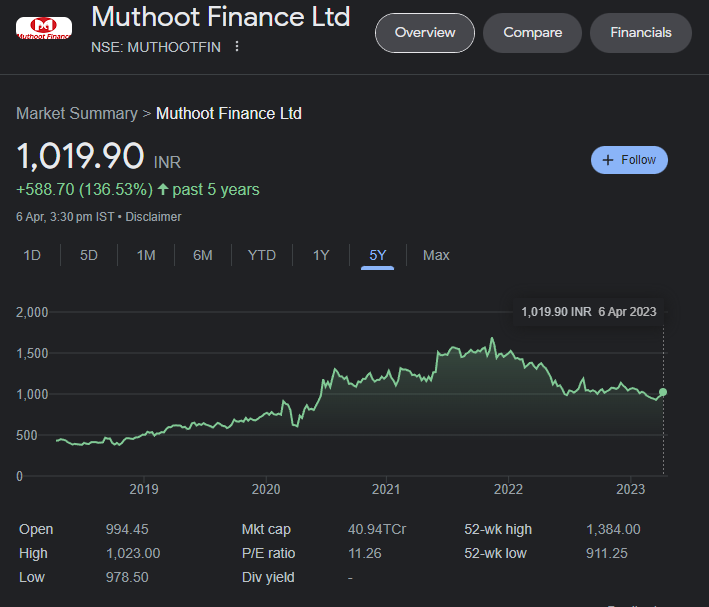Click the +588.70 (136.53%) change text
The height and width of the screenshot is (607, 709).
pos(85,190)
